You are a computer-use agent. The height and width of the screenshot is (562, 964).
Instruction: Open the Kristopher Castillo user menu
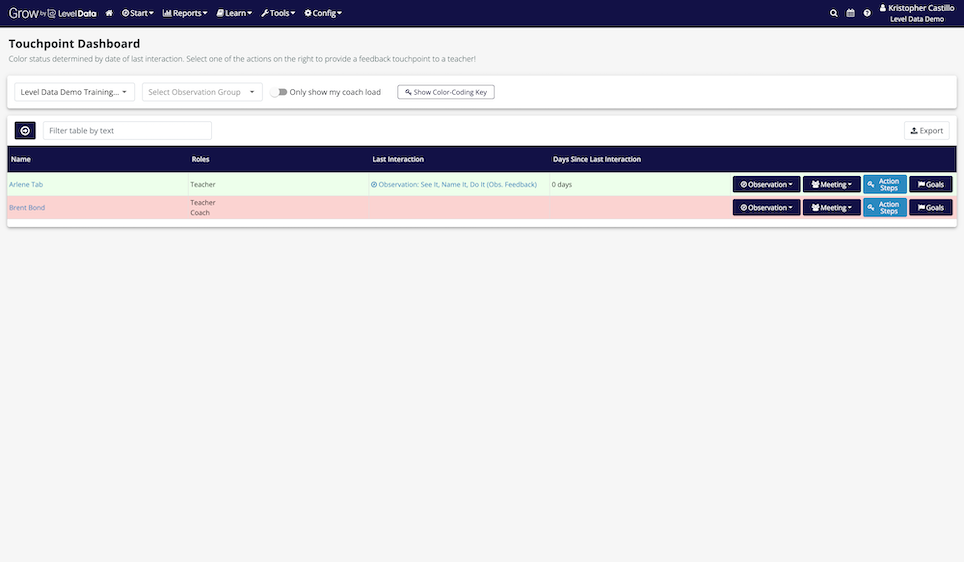(x=917, y=13)
